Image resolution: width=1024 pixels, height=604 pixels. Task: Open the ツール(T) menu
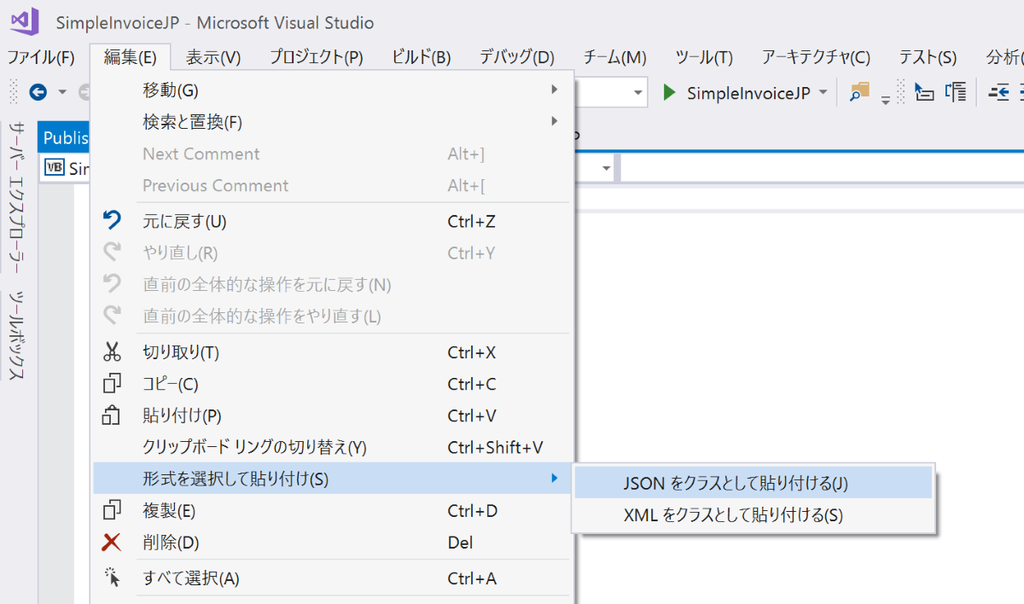pos(704,57)
